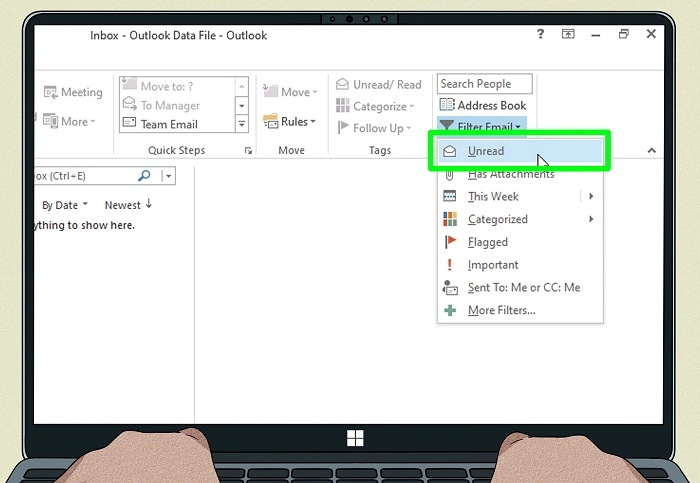Open the By Date arrangement dropdown
The width and height of the screenshot is (700, 483).
pyautogui.click(x=65, y=205)
